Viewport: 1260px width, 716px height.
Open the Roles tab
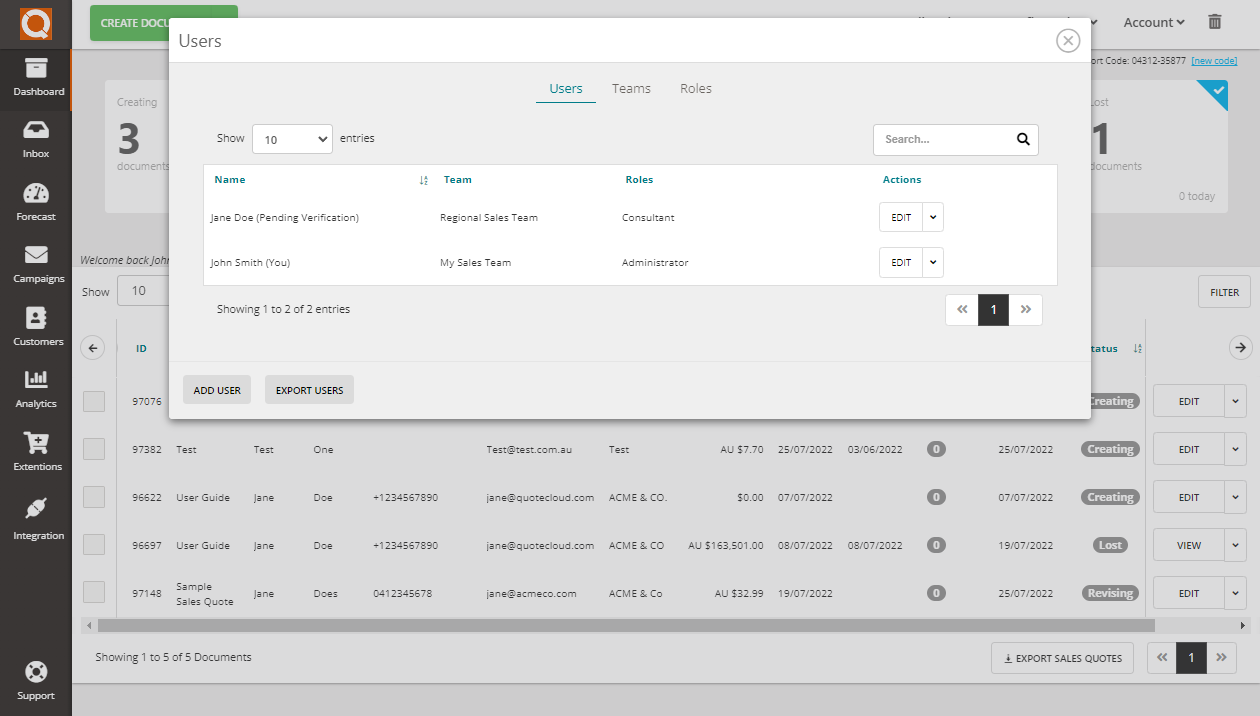[695, 88]
